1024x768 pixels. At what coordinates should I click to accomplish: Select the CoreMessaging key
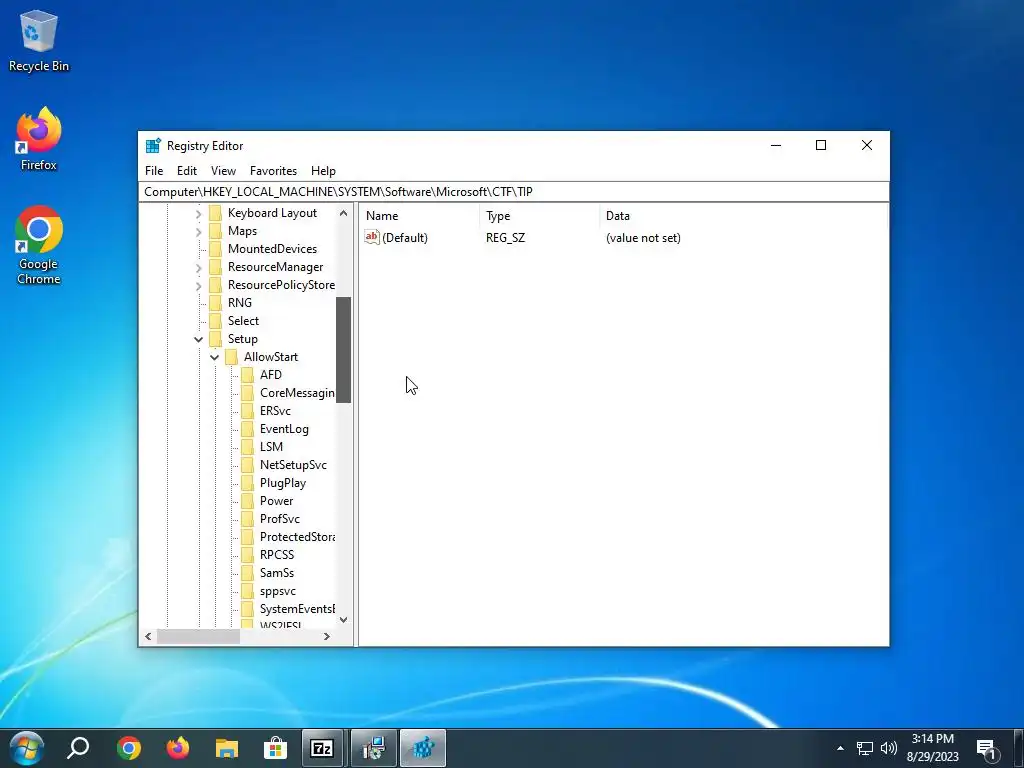[x=296, y=392]
